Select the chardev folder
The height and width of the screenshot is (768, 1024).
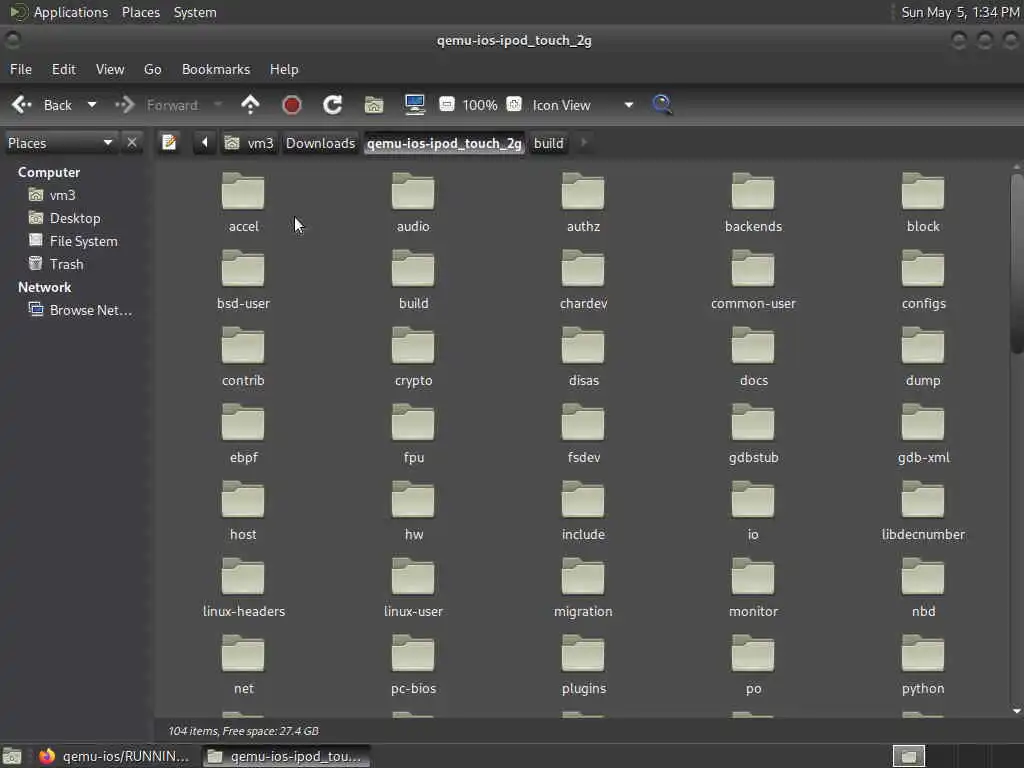pos(583,280)
